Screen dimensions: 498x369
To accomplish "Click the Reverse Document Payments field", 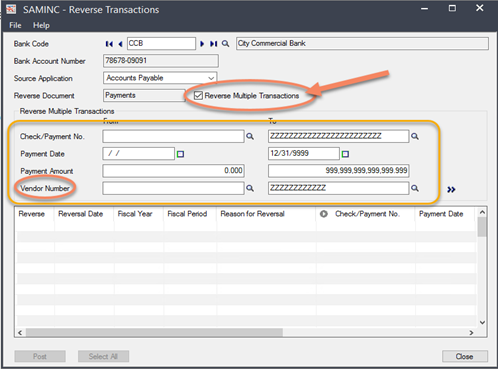I will [144, 95].
